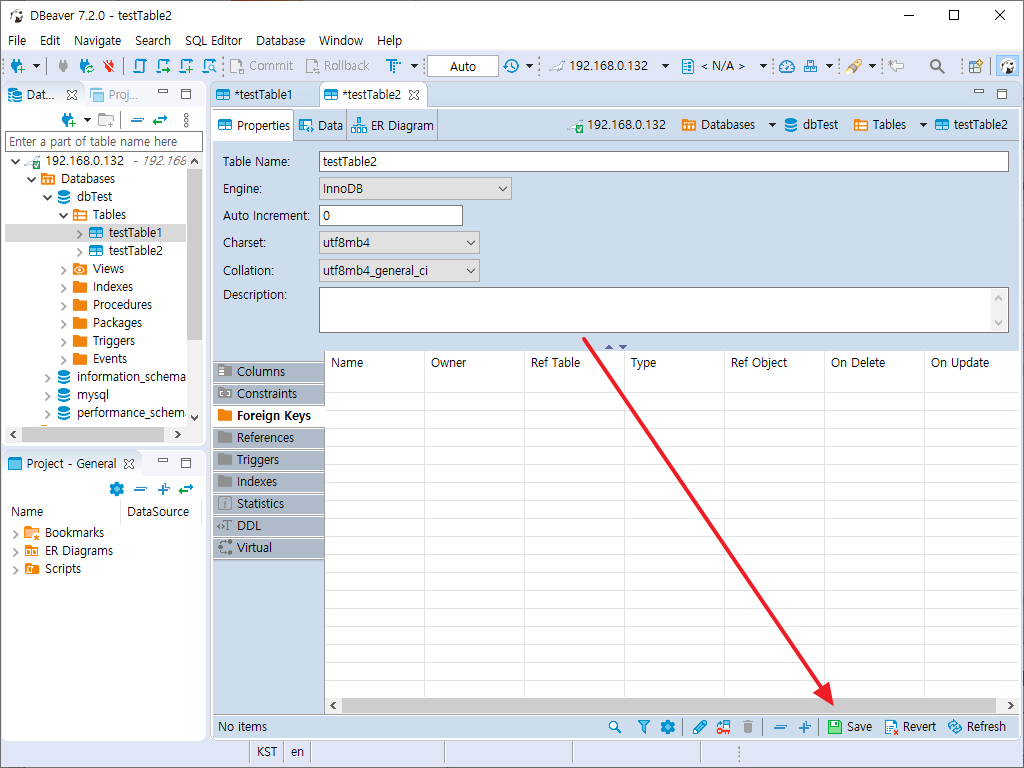The image size is (1024, 768).
Task: Click the filter funnel icon in bottom bar
Action: click(643, 727)
